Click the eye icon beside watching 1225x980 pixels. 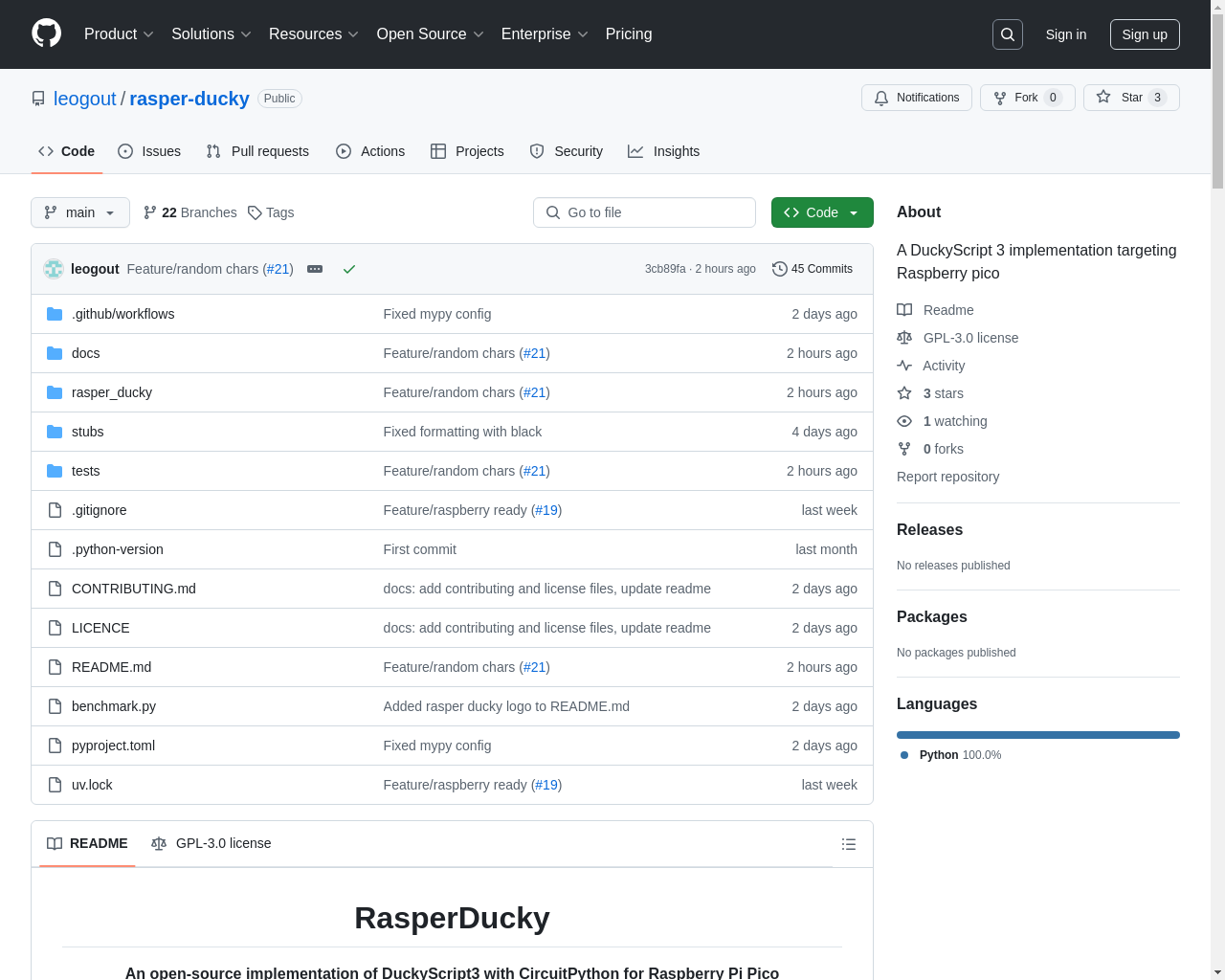904,421
